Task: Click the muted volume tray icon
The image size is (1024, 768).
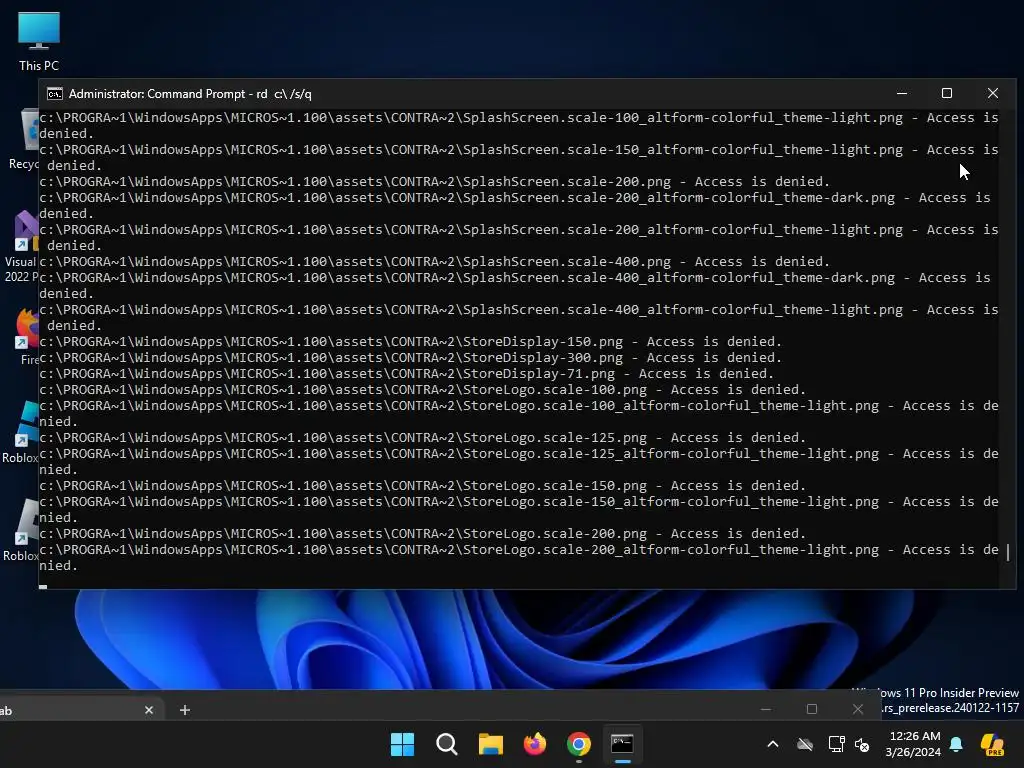Action: tap(862, 744)
